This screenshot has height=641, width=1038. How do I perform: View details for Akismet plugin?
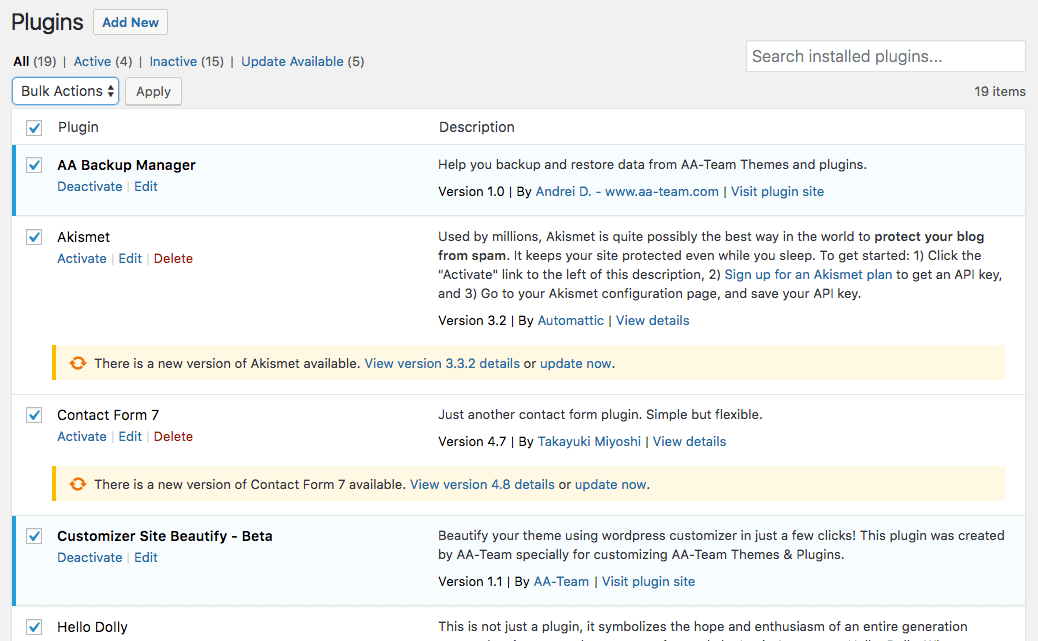[x=653, y=320]
